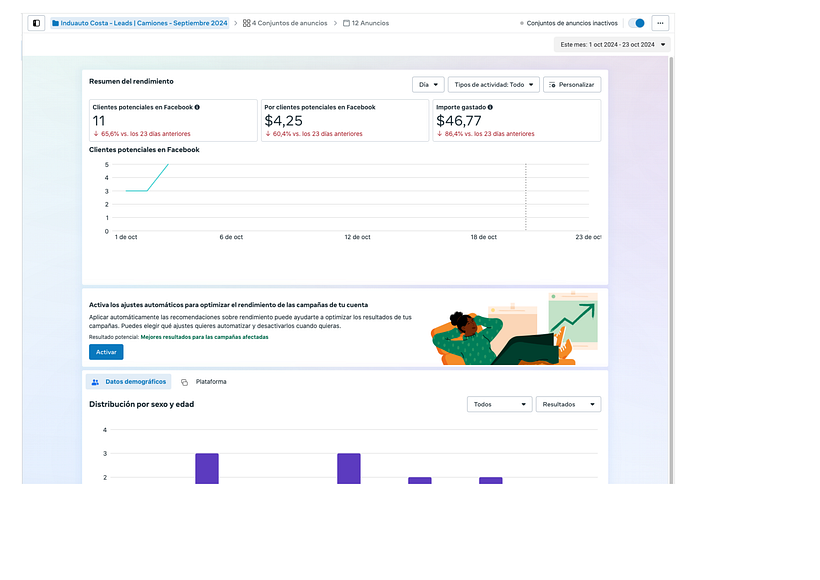Open the Personalizar settings icon
This screenshot has width=820, height=580.
pos(549,85)
